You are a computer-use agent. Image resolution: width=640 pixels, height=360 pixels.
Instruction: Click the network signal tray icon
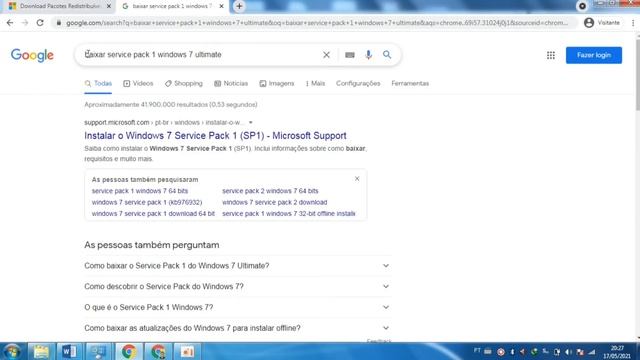(591, 352)
